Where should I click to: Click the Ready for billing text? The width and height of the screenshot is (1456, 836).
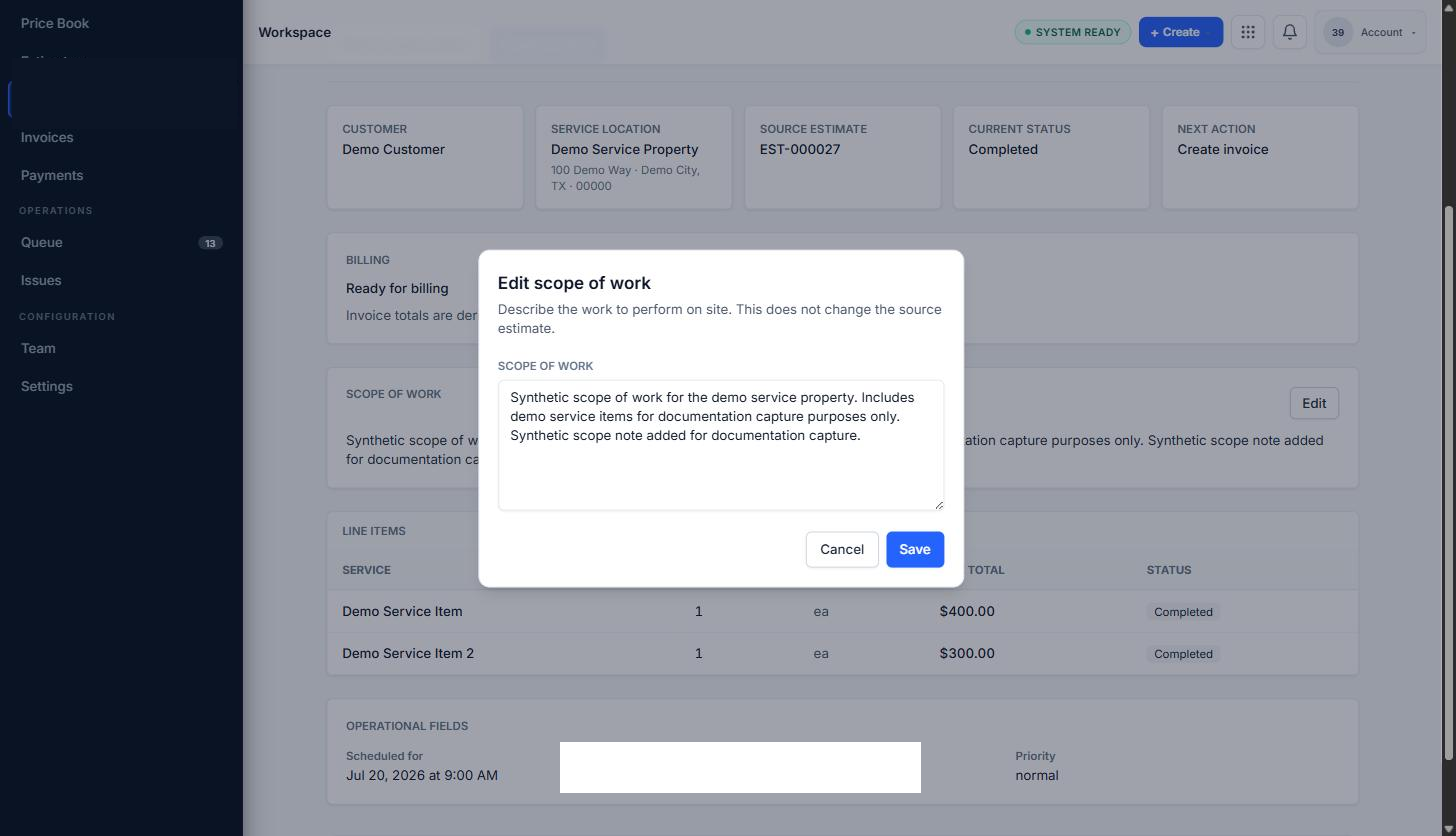(x=397, y=288)
